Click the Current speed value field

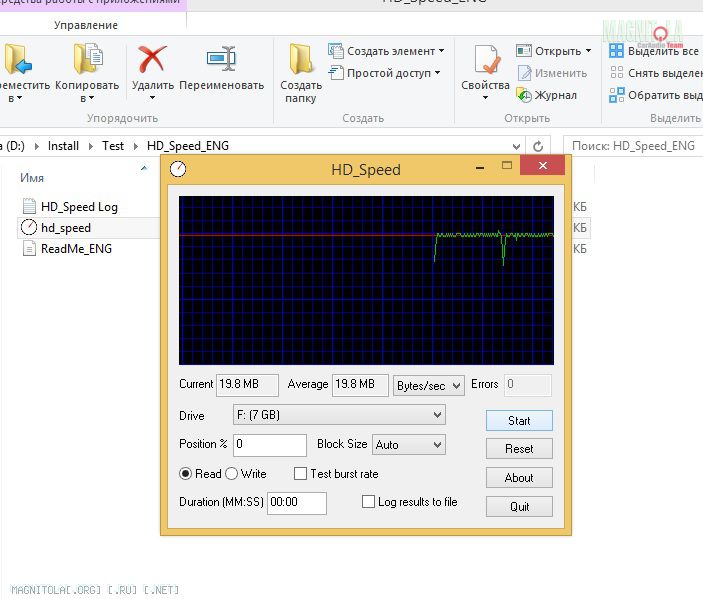247,385
